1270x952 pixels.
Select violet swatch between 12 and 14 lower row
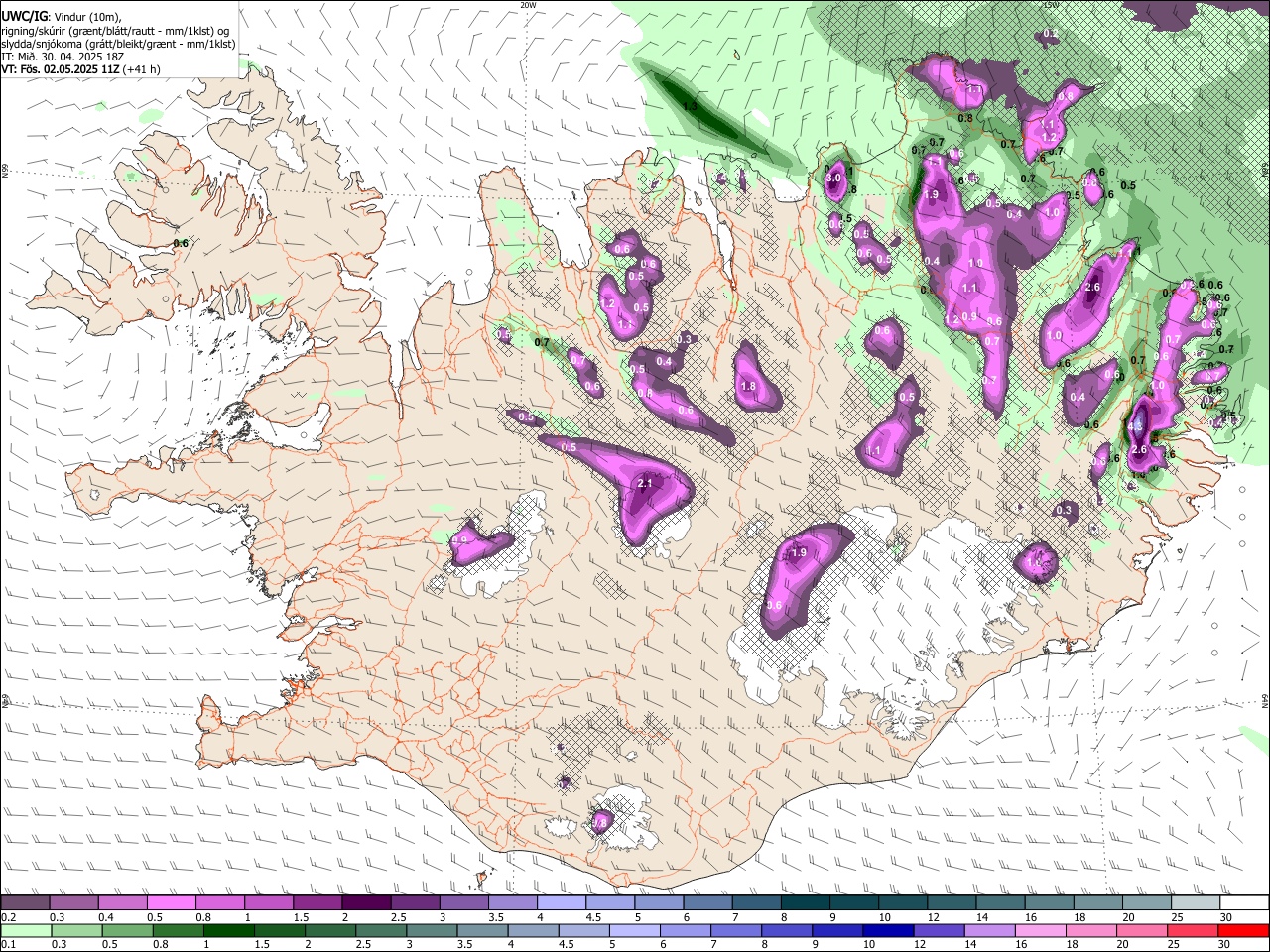tap(939, 931)
